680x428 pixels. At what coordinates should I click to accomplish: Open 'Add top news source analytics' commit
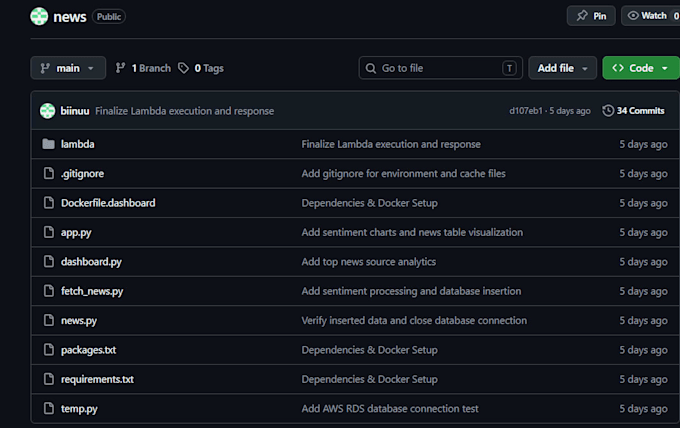369,262
